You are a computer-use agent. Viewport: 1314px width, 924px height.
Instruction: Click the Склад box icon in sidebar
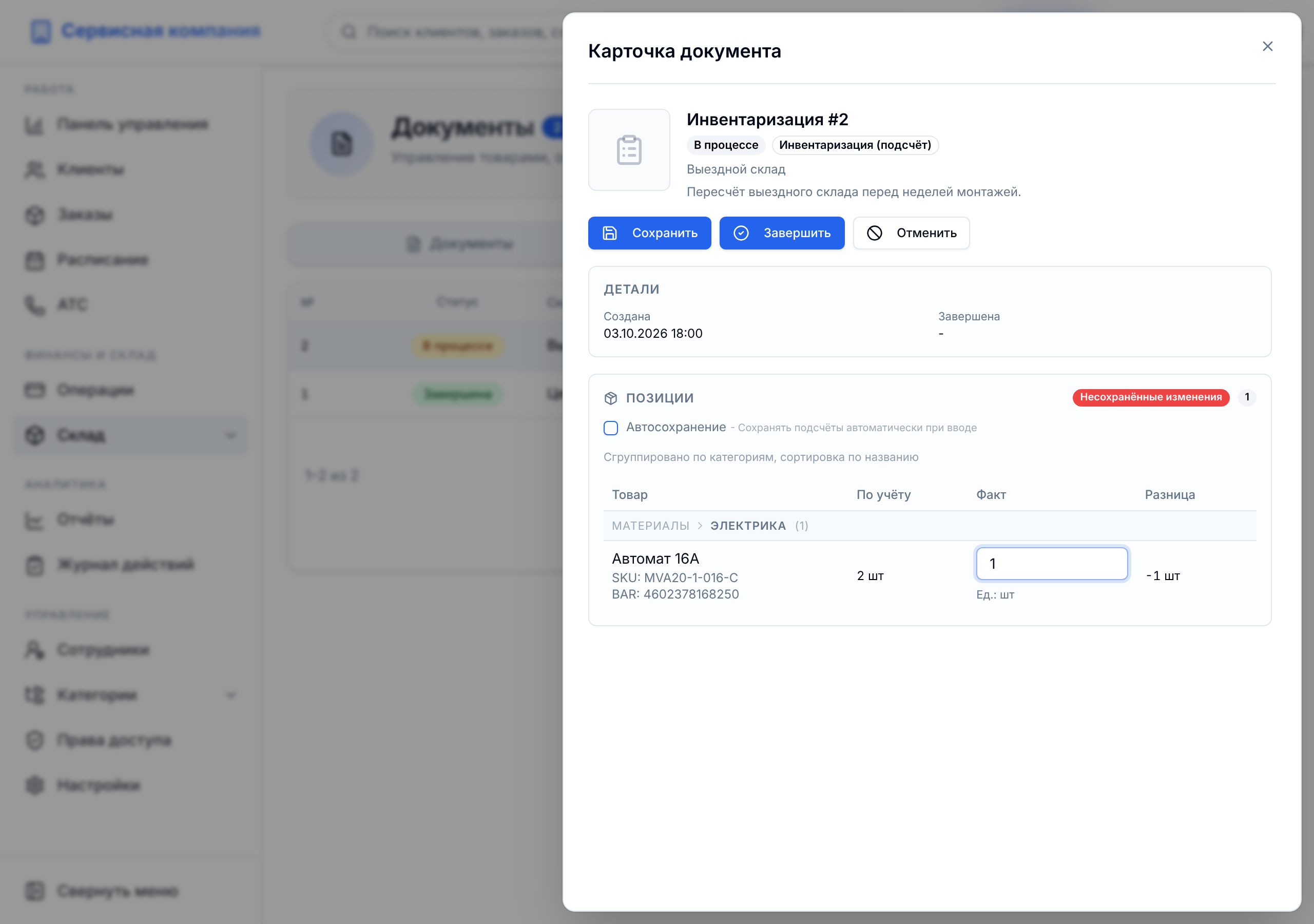pyautogui.click(x=34, y=436)
